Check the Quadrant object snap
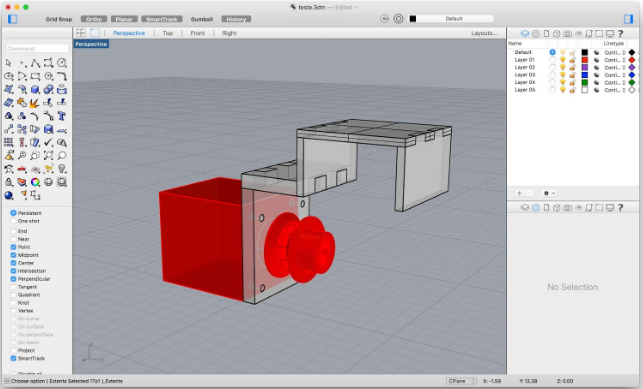 click(x=13, y=295)
